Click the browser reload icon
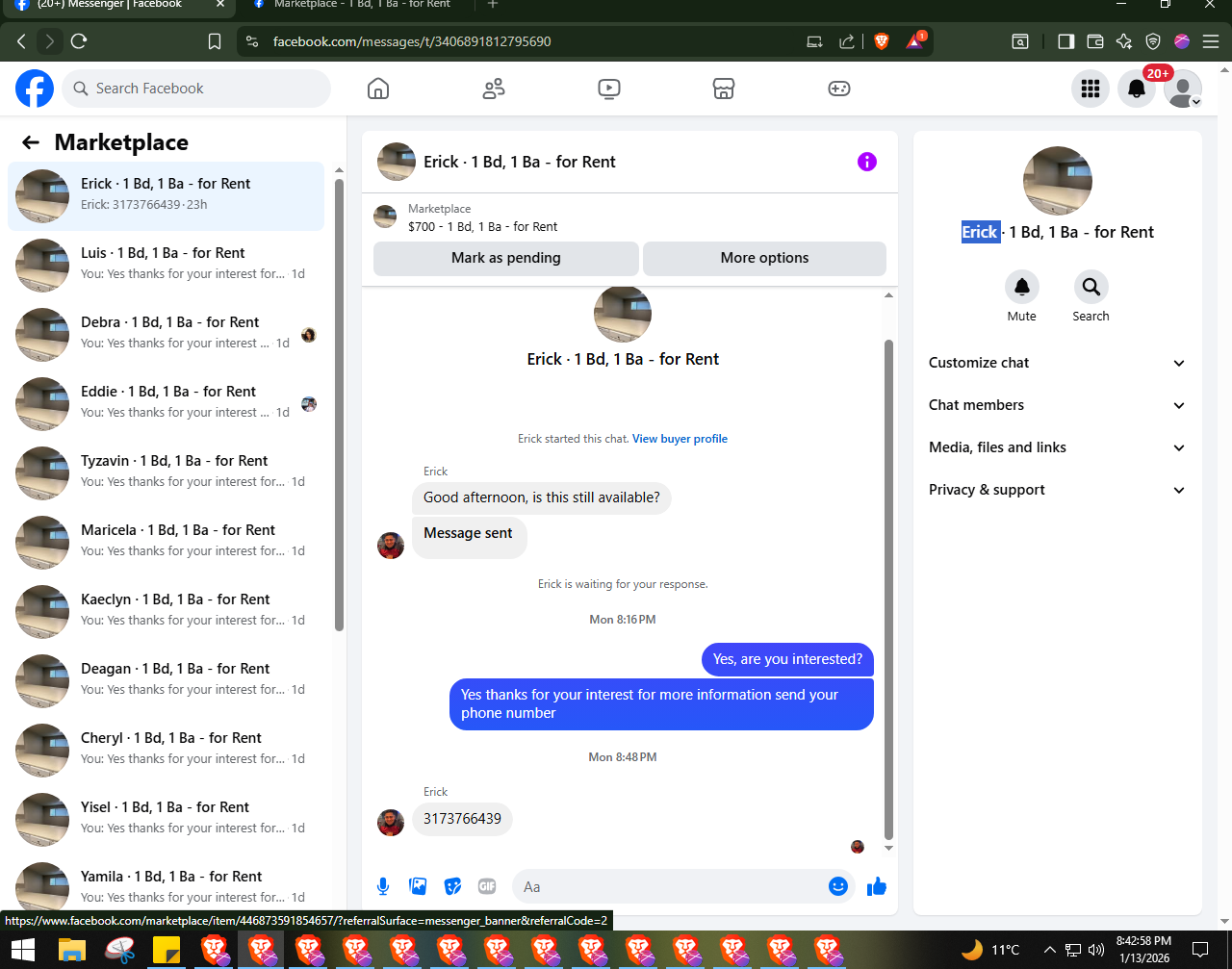This screenshot has width=1232, height=969. (x=79, y=41)
